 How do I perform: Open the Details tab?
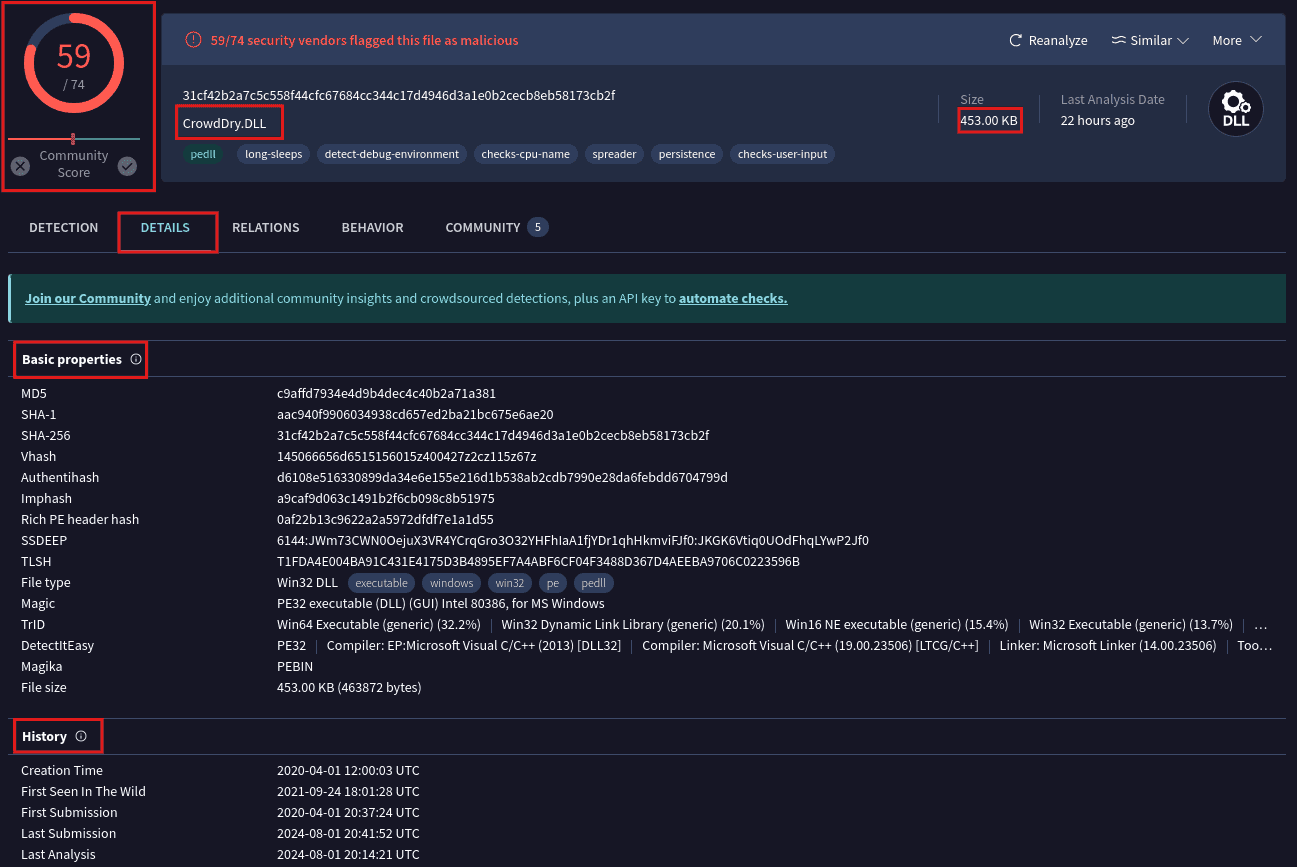165,227
